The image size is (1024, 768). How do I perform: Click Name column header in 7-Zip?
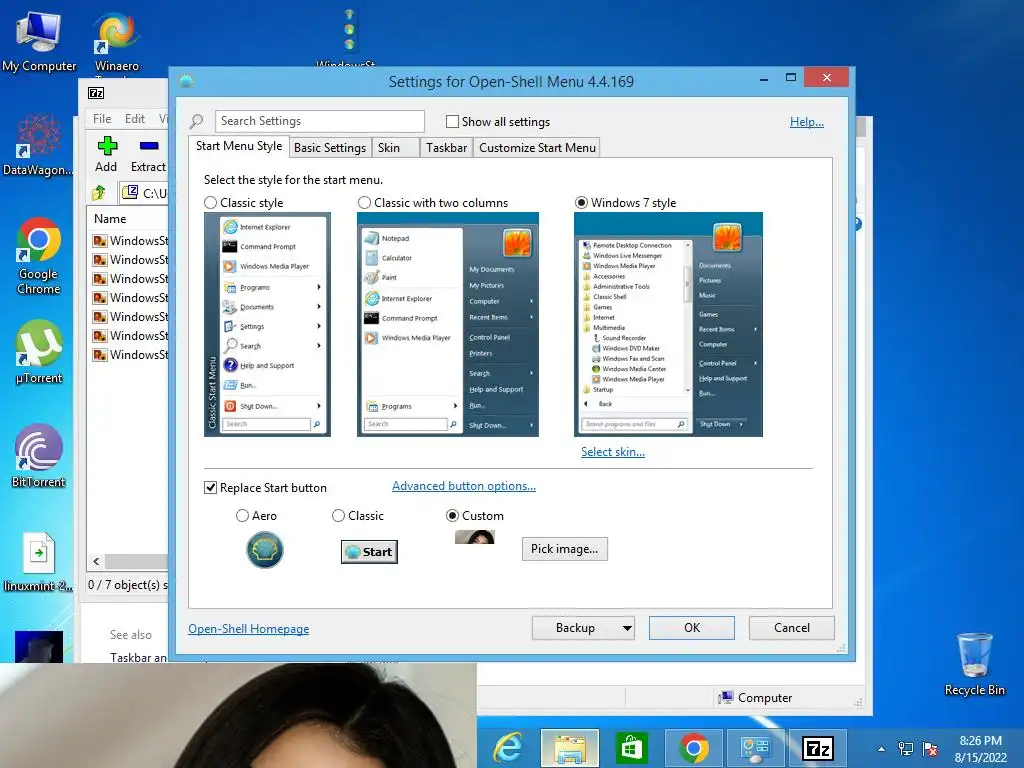point(110,219)
